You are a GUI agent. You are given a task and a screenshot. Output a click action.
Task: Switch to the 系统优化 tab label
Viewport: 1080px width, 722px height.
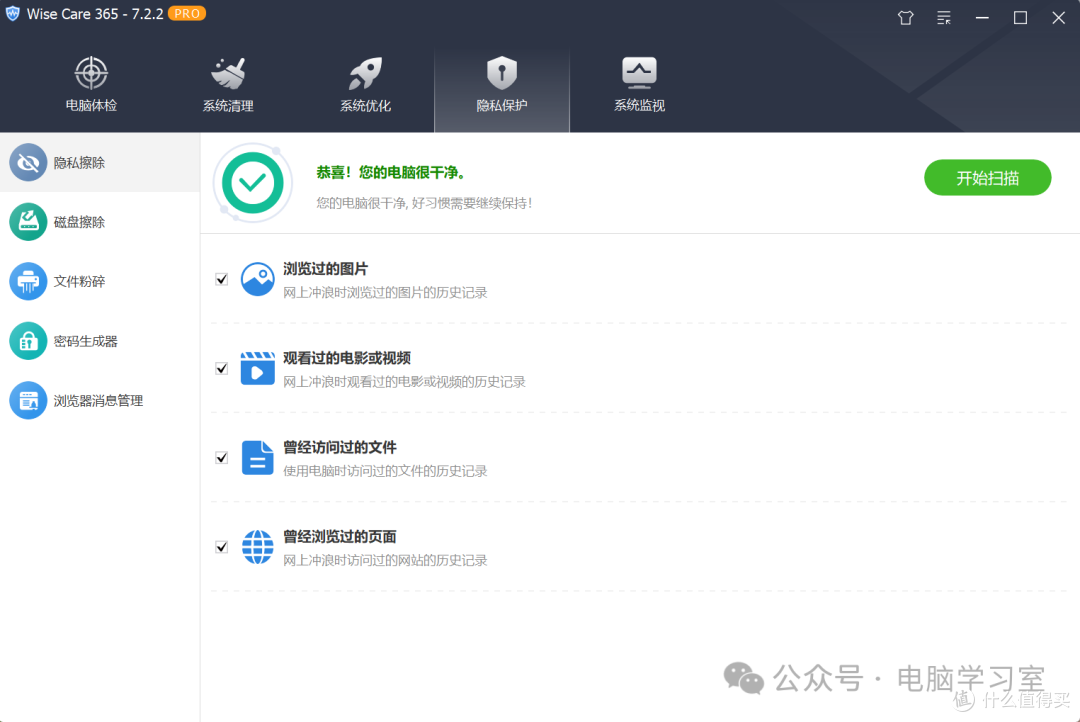point(365,105)
